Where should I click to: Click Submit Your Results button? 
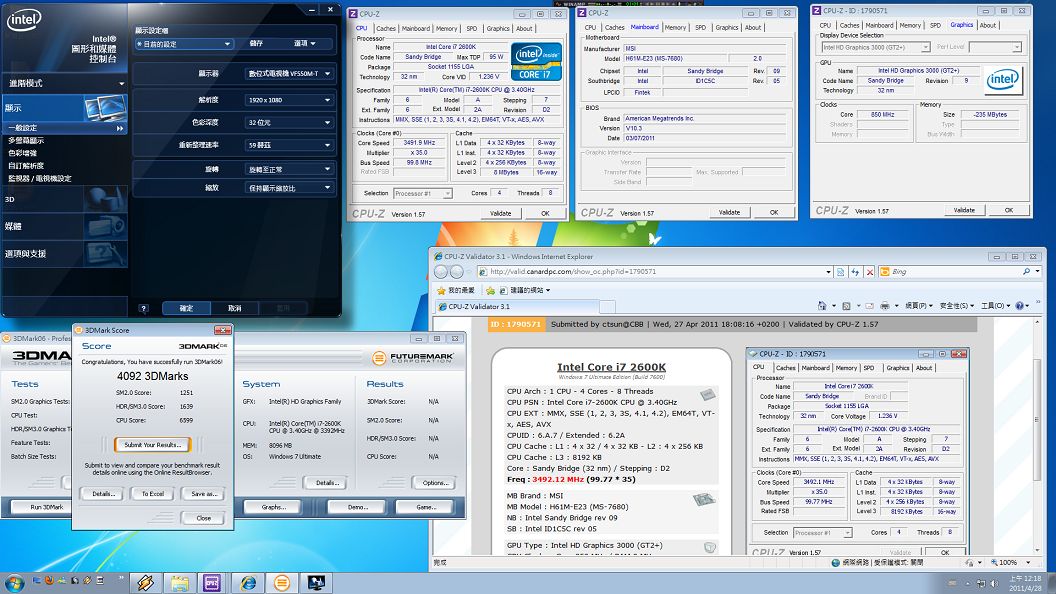(152, 444)
